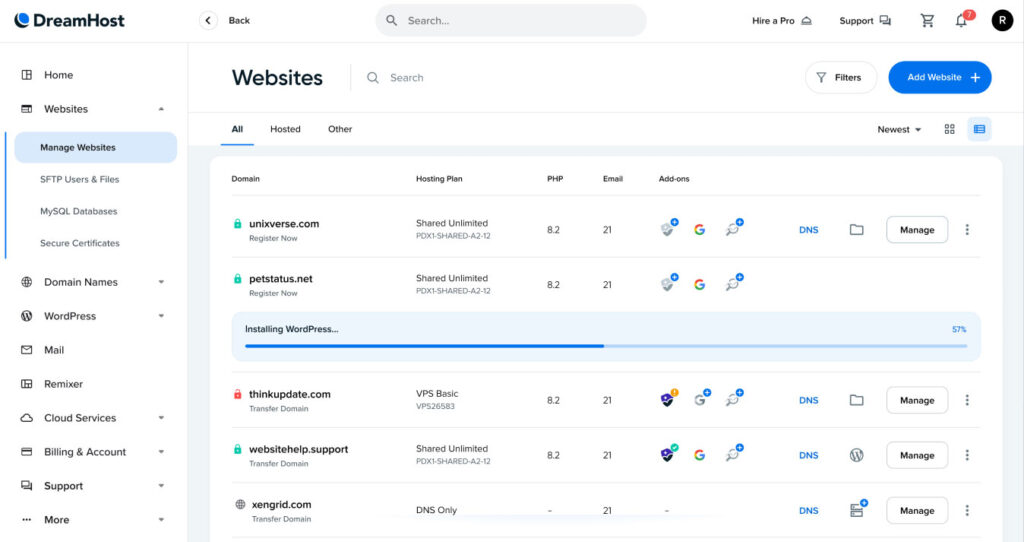Click Manage for thinkupdate.com

(x=917, y=400)
